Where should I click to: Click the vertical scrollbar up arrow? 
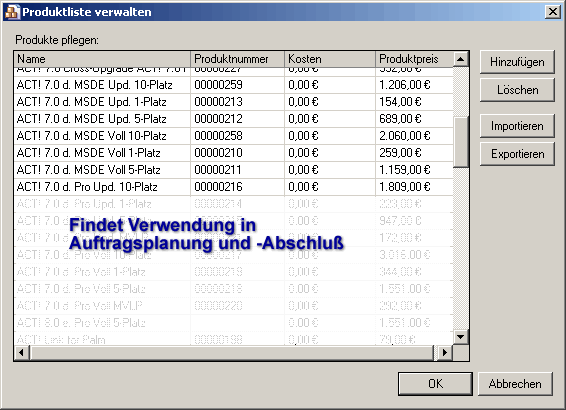[x=461, y=59]
